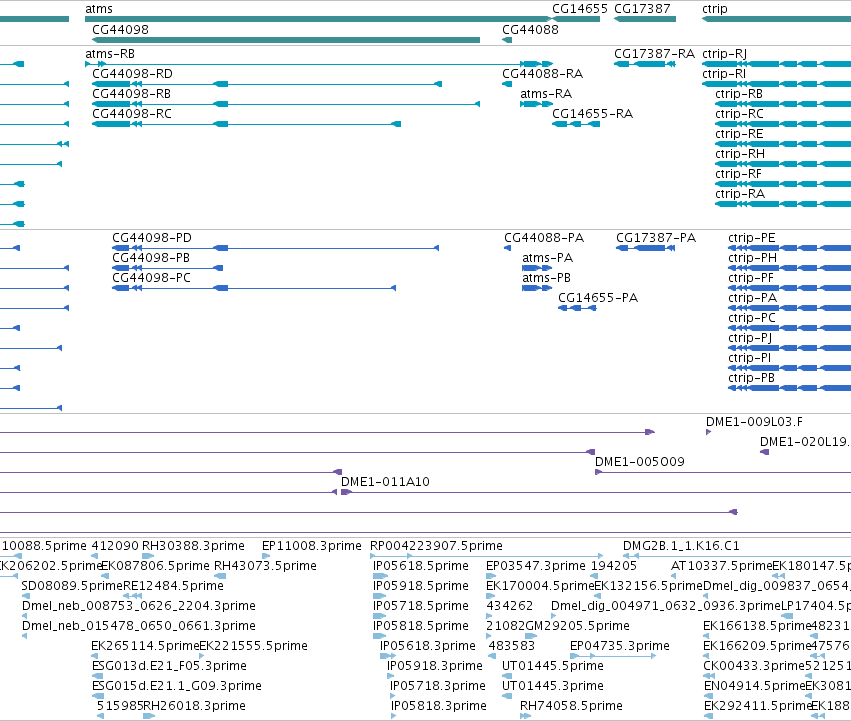Select the atms gene bar

pos(319,19)
